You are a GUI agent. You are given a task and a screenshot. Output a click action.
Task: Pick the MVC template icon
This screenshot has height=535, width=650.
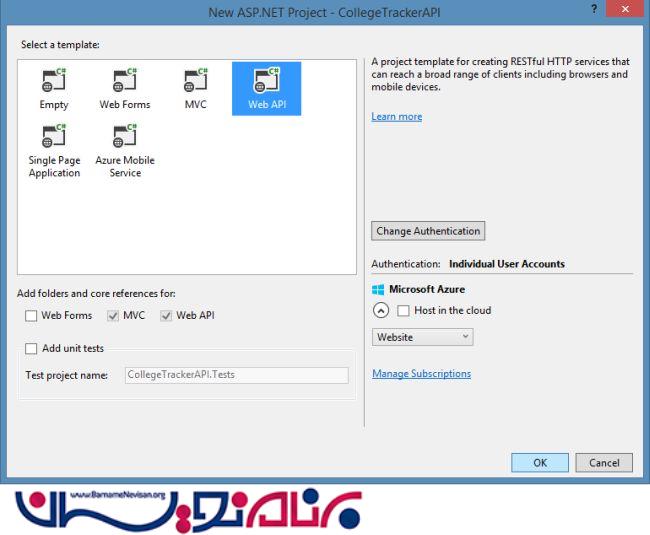[196, 80]
